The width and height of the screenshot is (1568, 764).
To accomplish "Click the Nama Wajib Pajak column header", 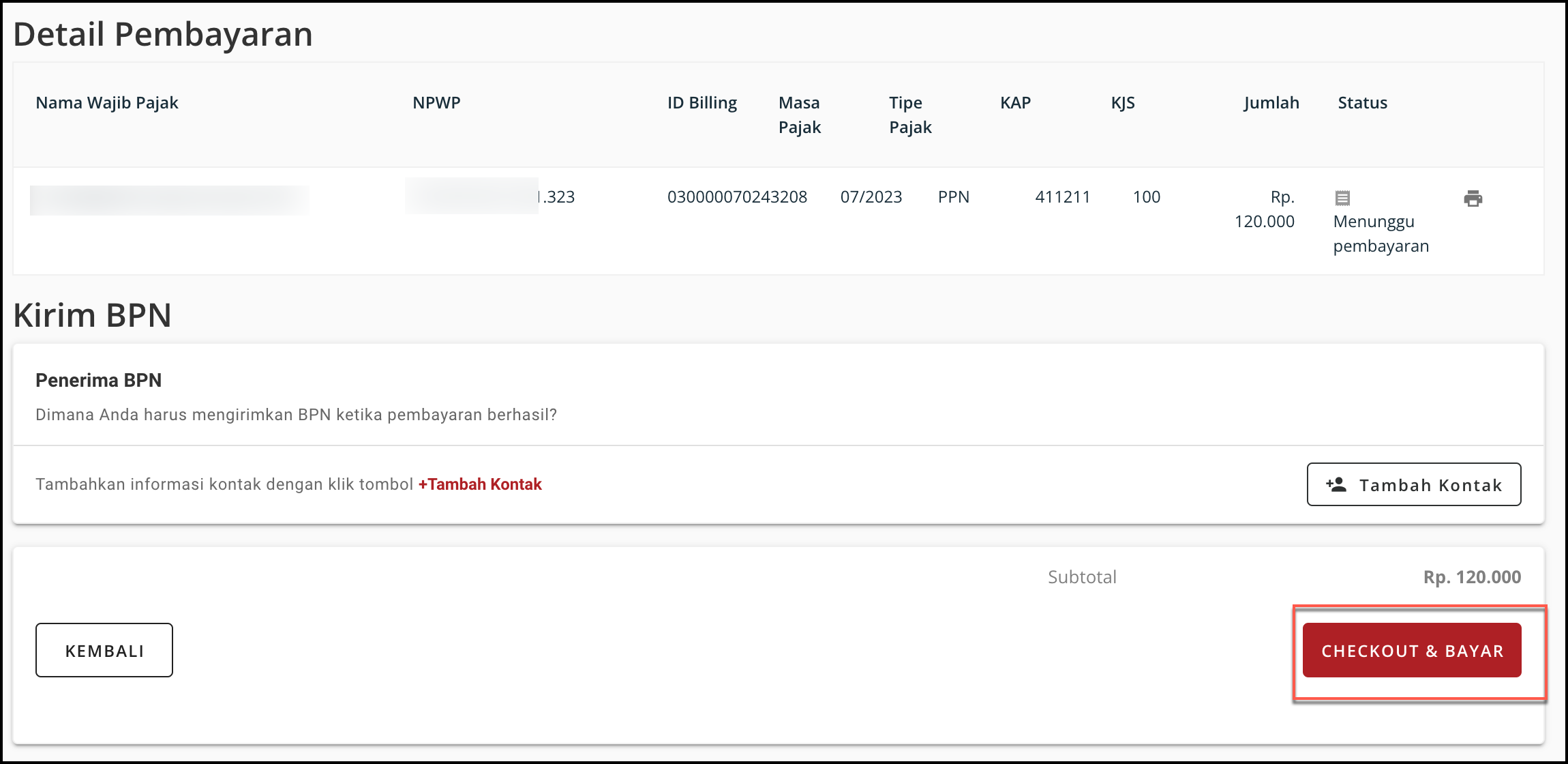I will [x=107, y=103].
